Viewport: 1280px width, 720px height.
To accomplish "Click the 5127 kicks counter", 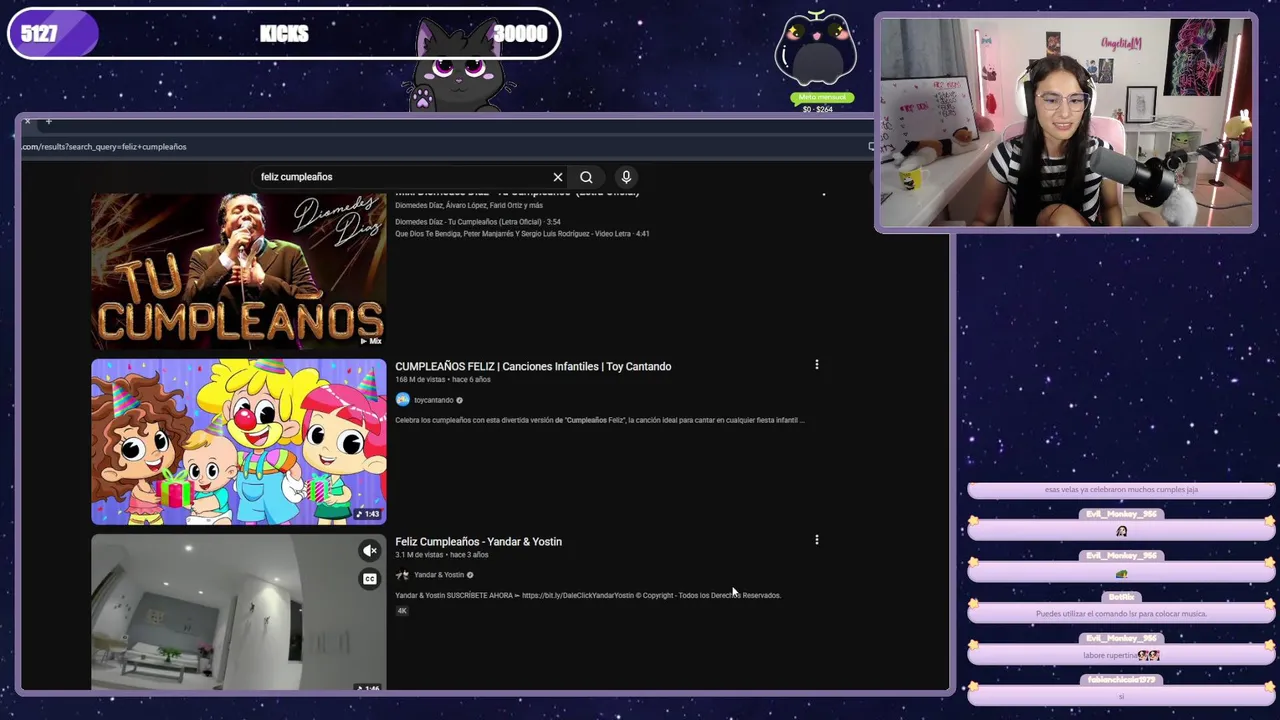I will tap(39, 34).
